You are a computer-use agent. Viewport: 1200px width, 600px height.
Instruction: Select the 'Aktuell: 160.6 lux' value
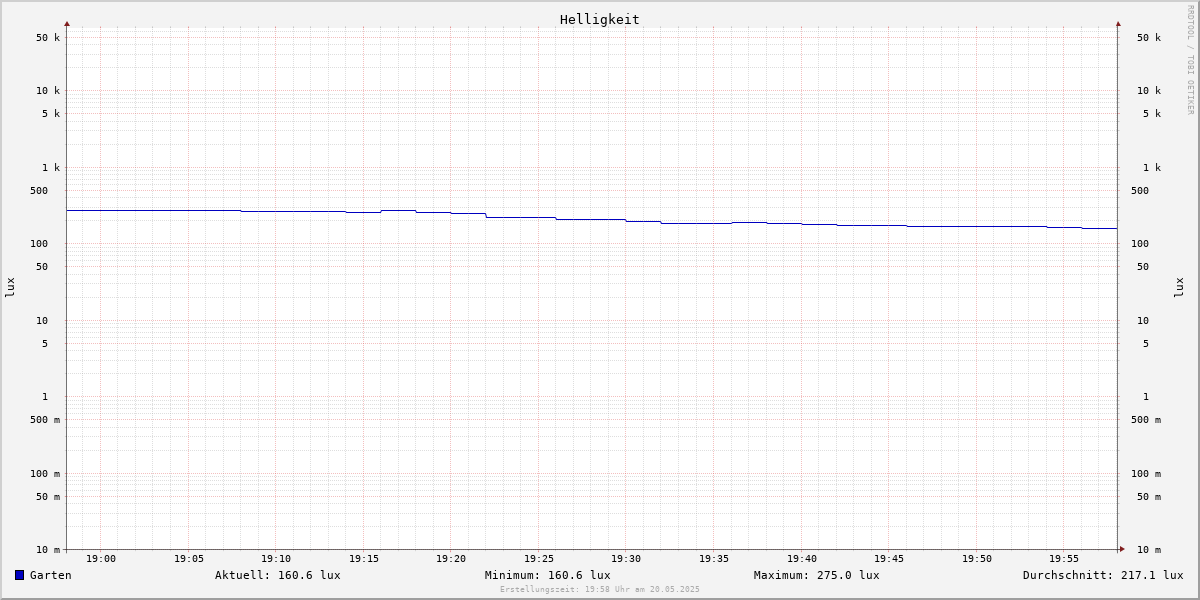tap(278, 575)
